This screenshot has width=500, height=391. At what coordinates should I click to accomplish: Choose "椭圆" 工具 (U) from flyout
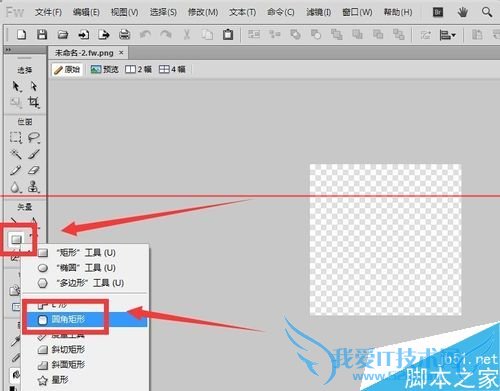(x=86, y=267)
